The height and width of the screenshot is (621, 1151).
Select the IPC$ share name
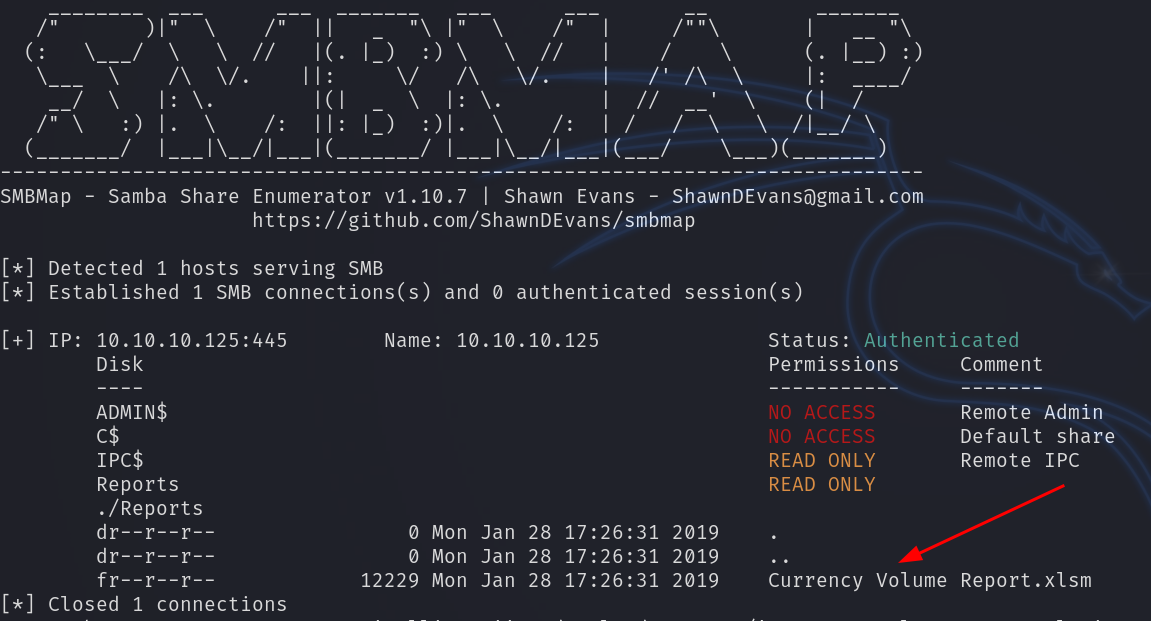120,460
